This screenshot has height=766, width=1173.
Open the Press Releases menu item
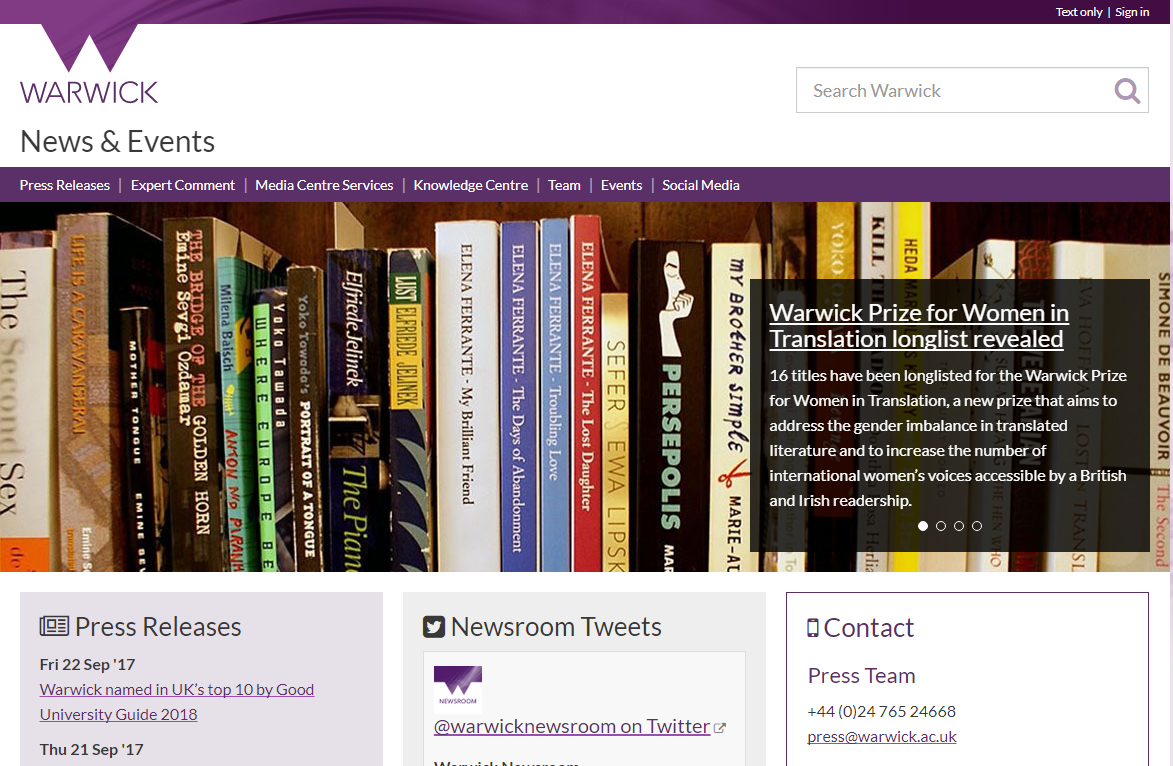(x=65, y=185)
